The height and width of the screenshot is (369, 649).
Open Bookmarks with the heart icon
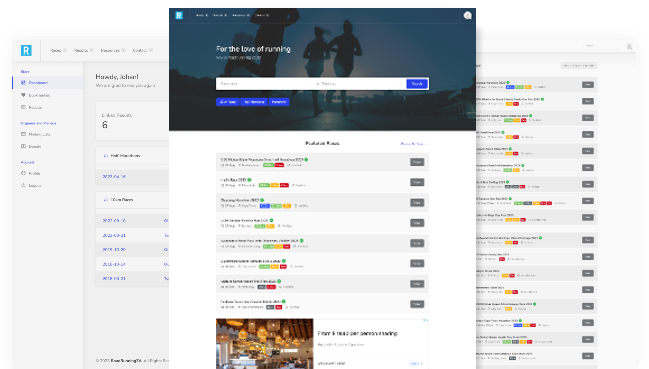coord(36,95)
